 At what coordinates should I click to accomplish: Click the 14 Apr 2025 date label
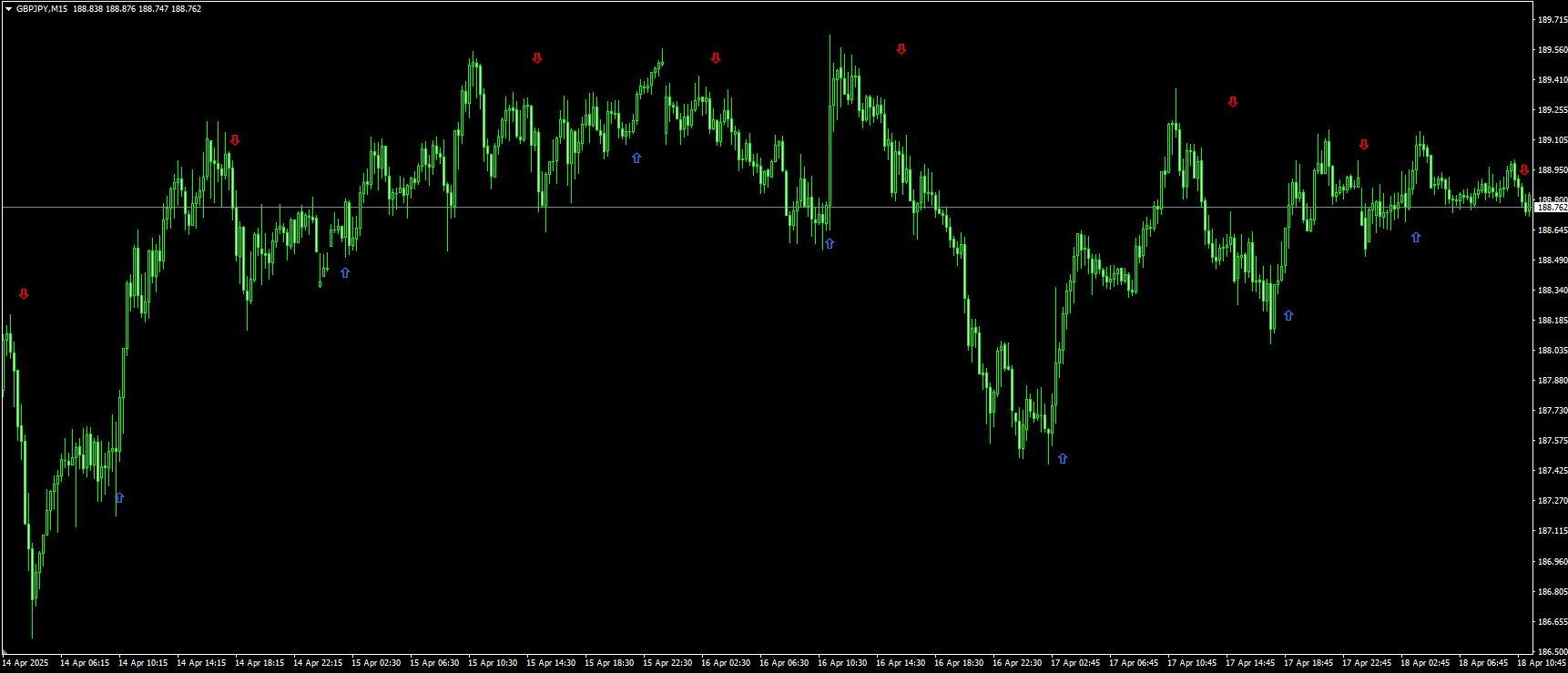pos(25,663)
